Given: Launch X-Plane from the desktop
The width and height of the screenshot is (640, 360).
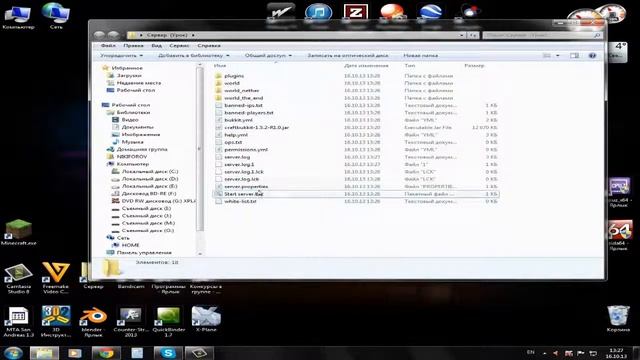Looking at the screenshot, I should coord(206,320).
